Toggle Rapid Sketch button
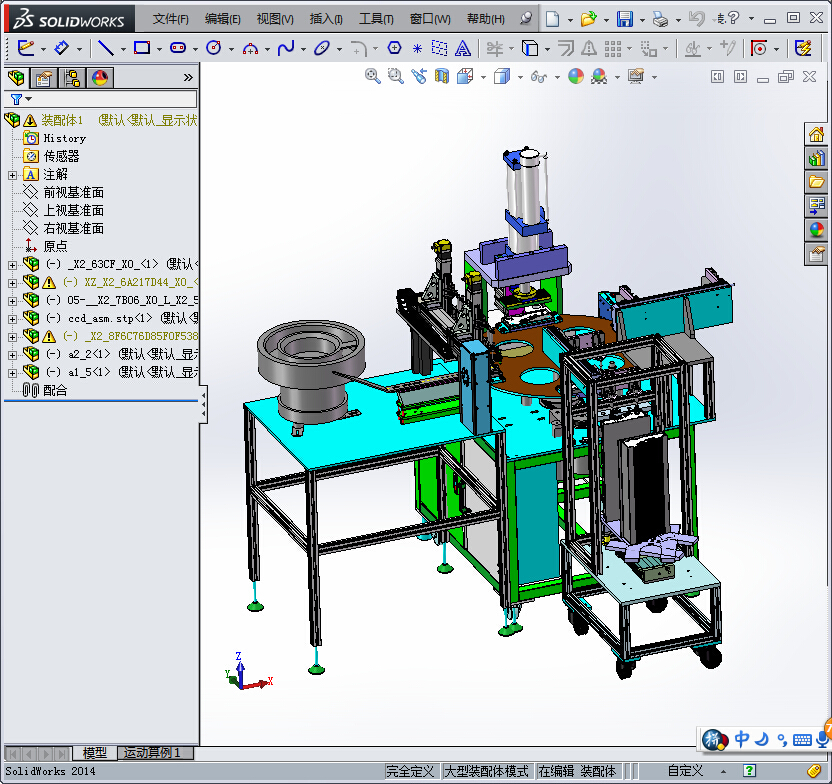832x784 pixels. point(803,49)
